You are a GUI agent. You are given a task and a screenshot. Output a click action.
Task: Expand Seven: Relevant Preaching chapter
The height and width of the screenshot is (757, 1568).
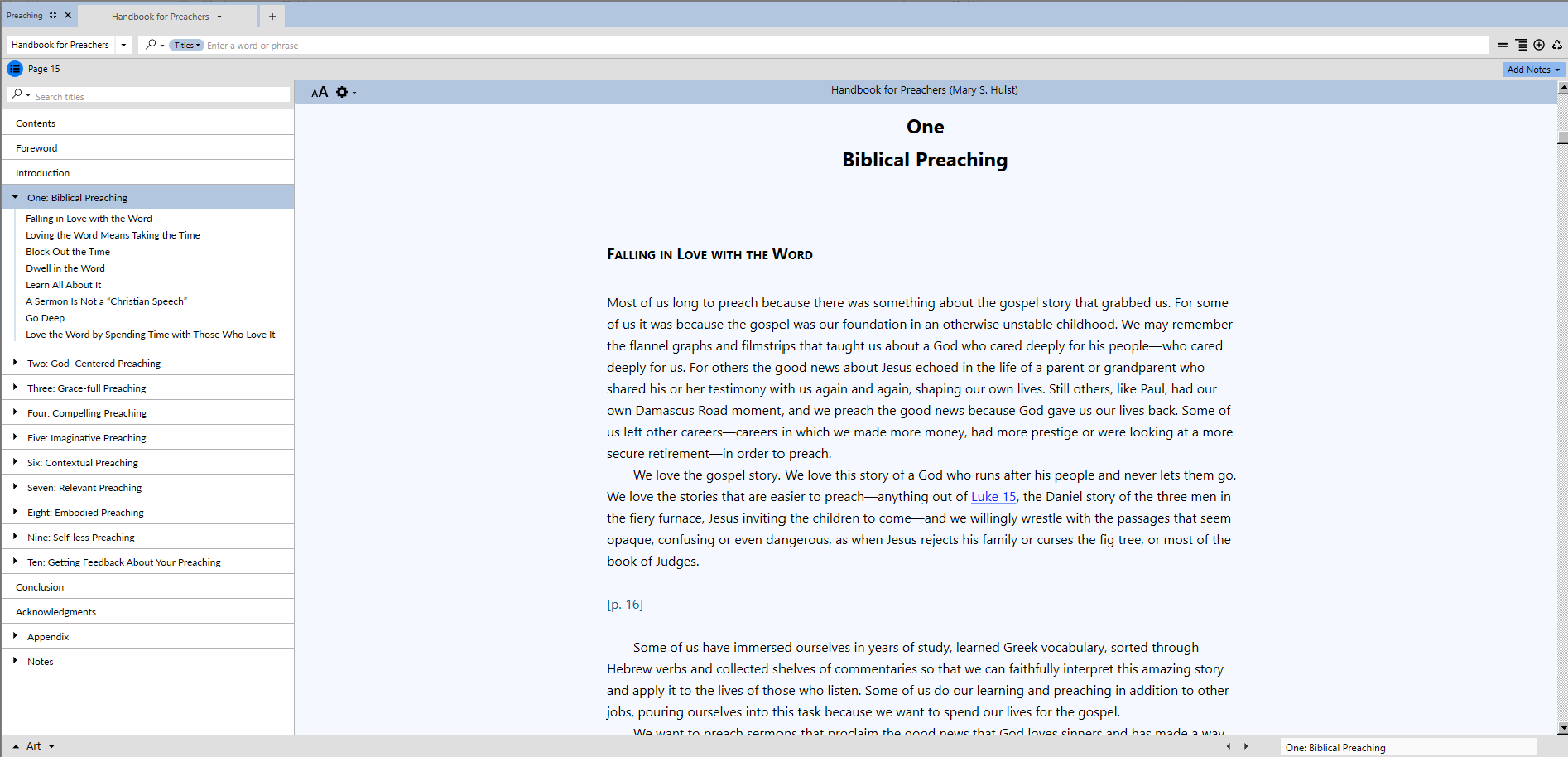[x=15, y=487]
